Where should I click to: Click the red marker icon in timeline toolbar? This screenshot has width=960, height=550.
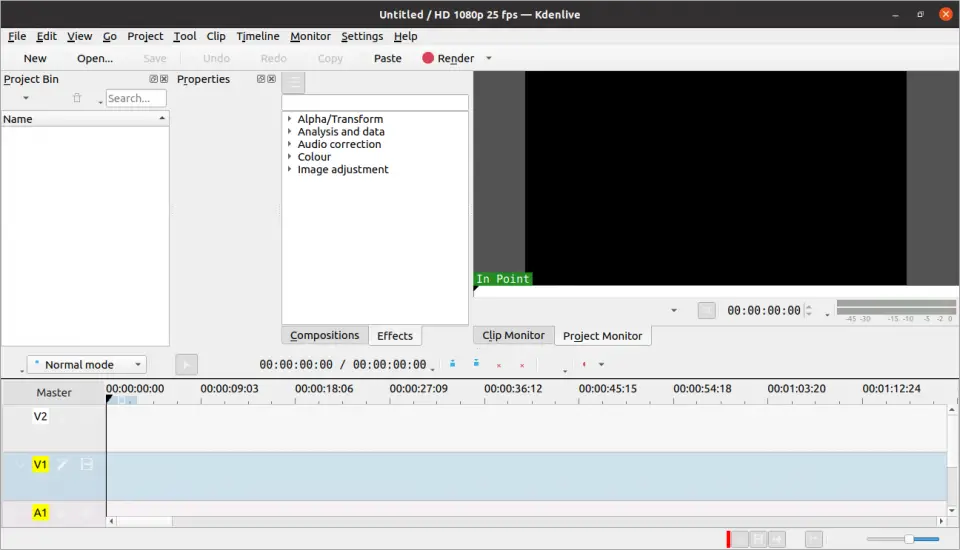click(584, 364)
